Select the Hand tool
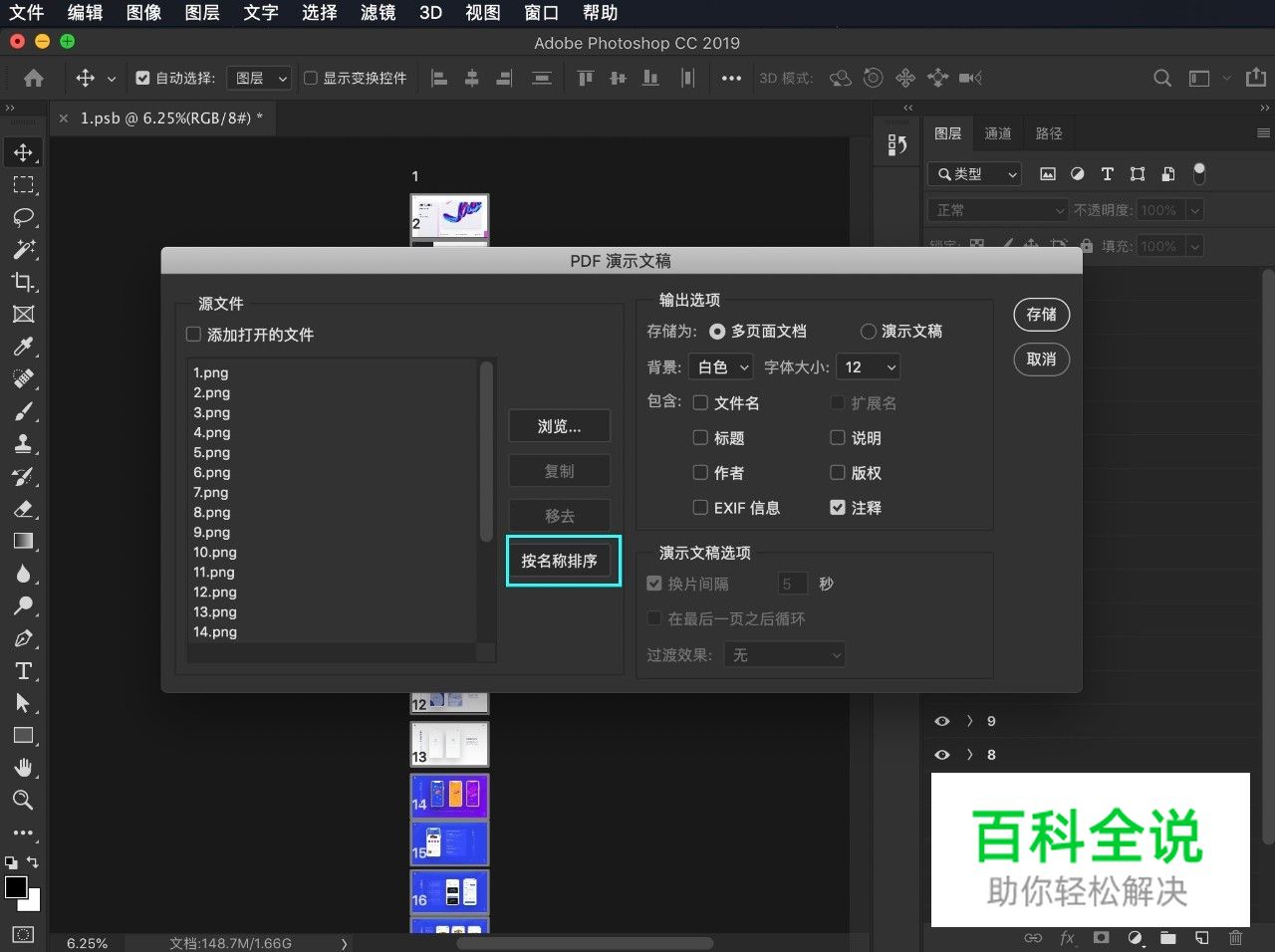This screenshot has width=1275, height=952. [x=24, y=767]
